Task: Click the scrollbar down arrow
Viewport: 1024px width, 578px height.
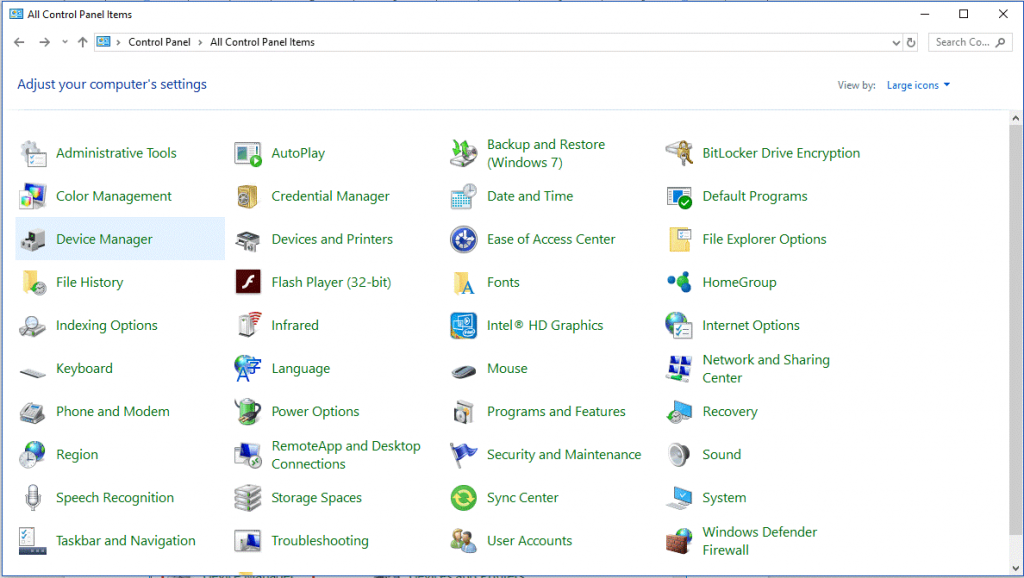Action: point(1016,568)
